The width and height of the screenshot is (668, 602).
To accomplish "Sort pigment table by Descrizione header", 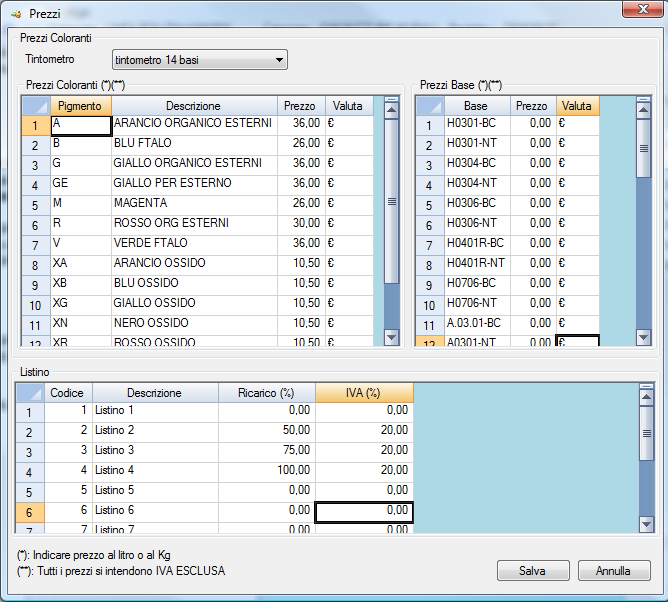I will [194, 106].
